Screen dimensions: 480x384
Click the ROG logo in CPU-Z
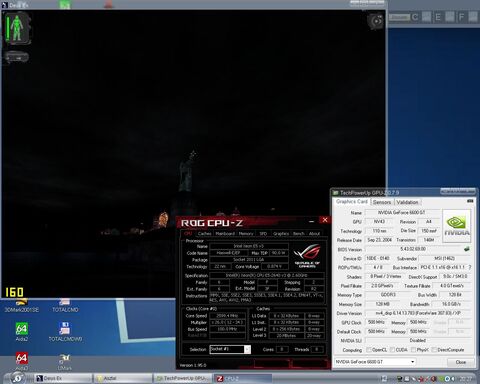(x=307, y=256)
